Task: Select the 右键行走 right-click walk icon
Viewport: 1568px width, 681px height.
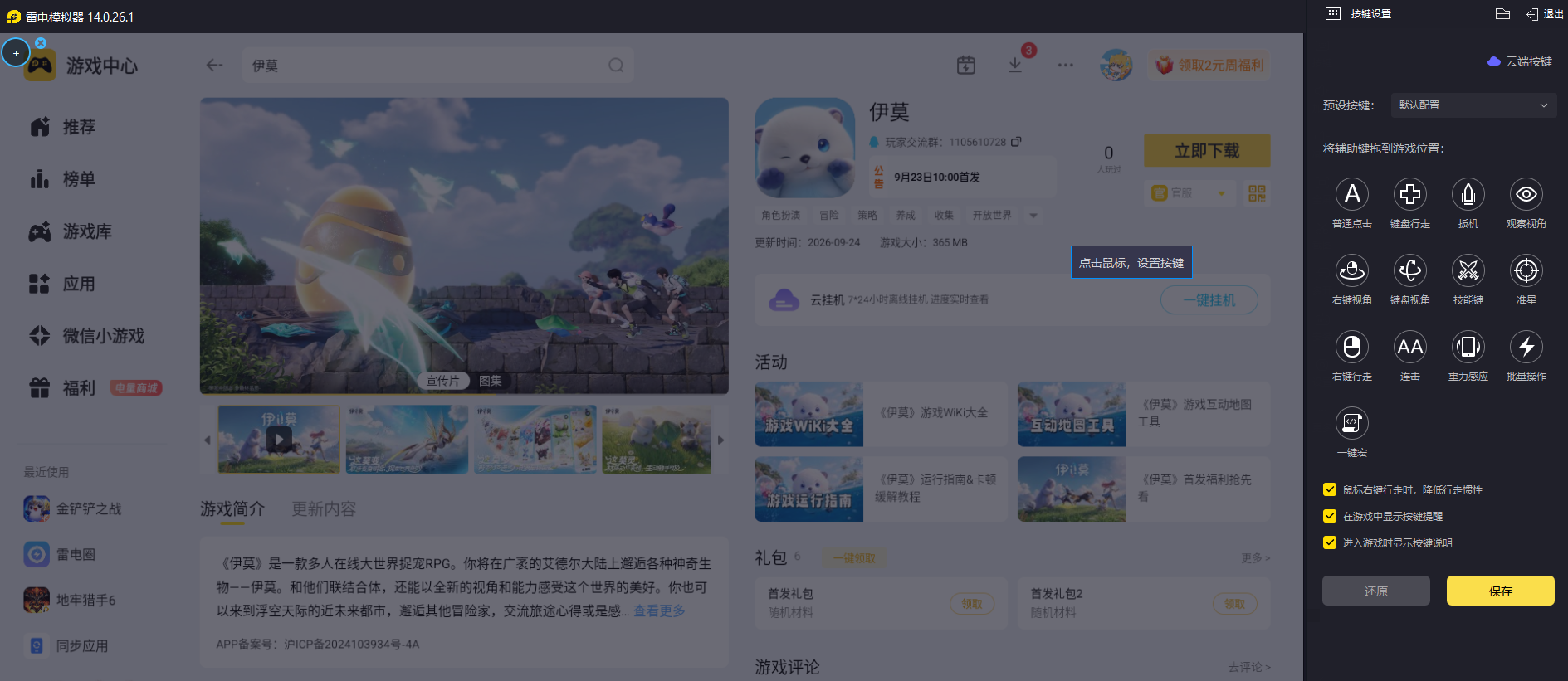Action: point(1351,347)
